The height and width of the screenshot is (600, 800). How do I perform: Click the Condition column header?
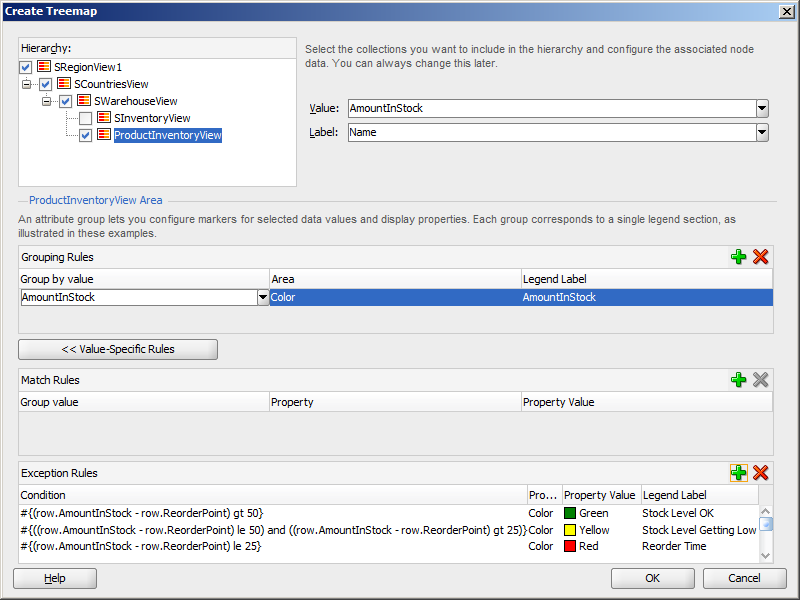coord(273,495)
